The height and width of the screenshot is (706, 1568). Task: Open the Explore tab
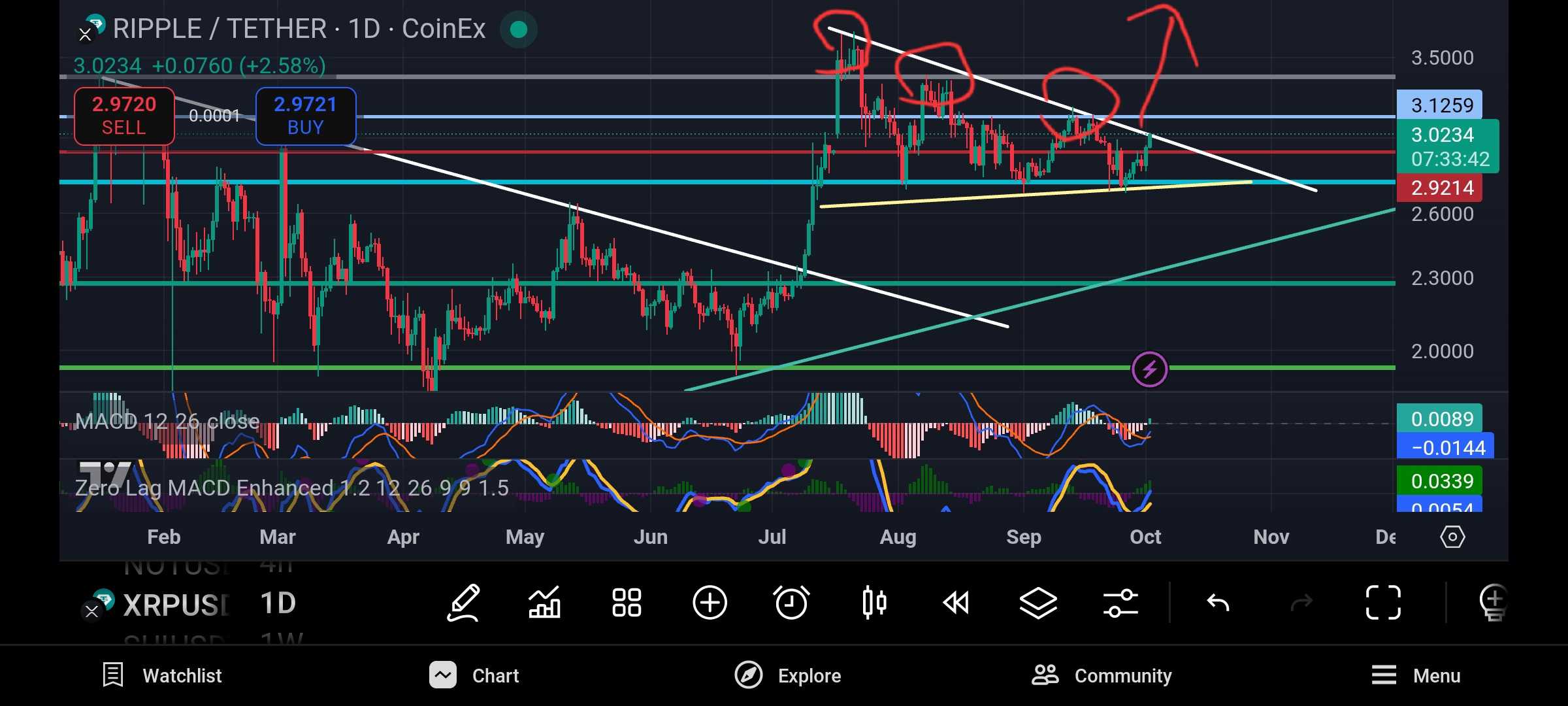(x=788, y=675)
